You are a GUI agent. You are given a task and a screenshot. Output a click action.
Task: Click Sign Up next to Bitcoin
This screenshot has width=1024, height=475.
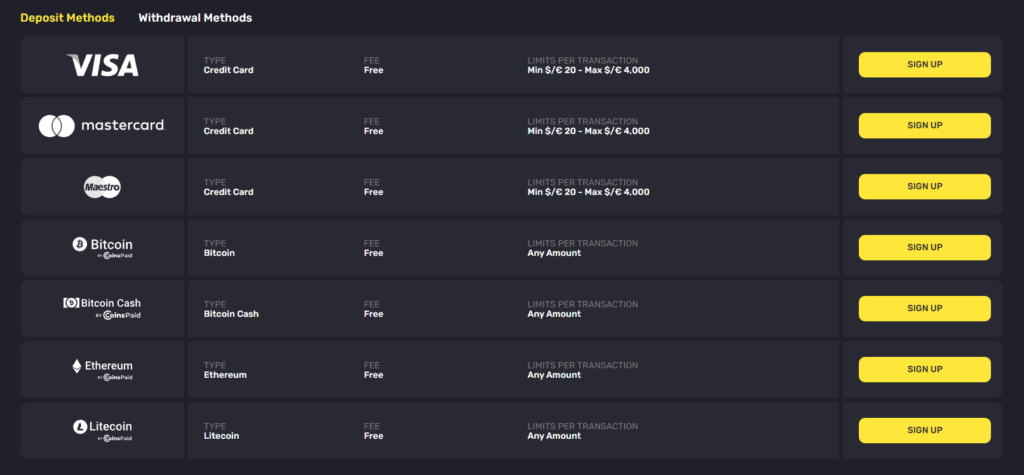click(x=924, y=248)
